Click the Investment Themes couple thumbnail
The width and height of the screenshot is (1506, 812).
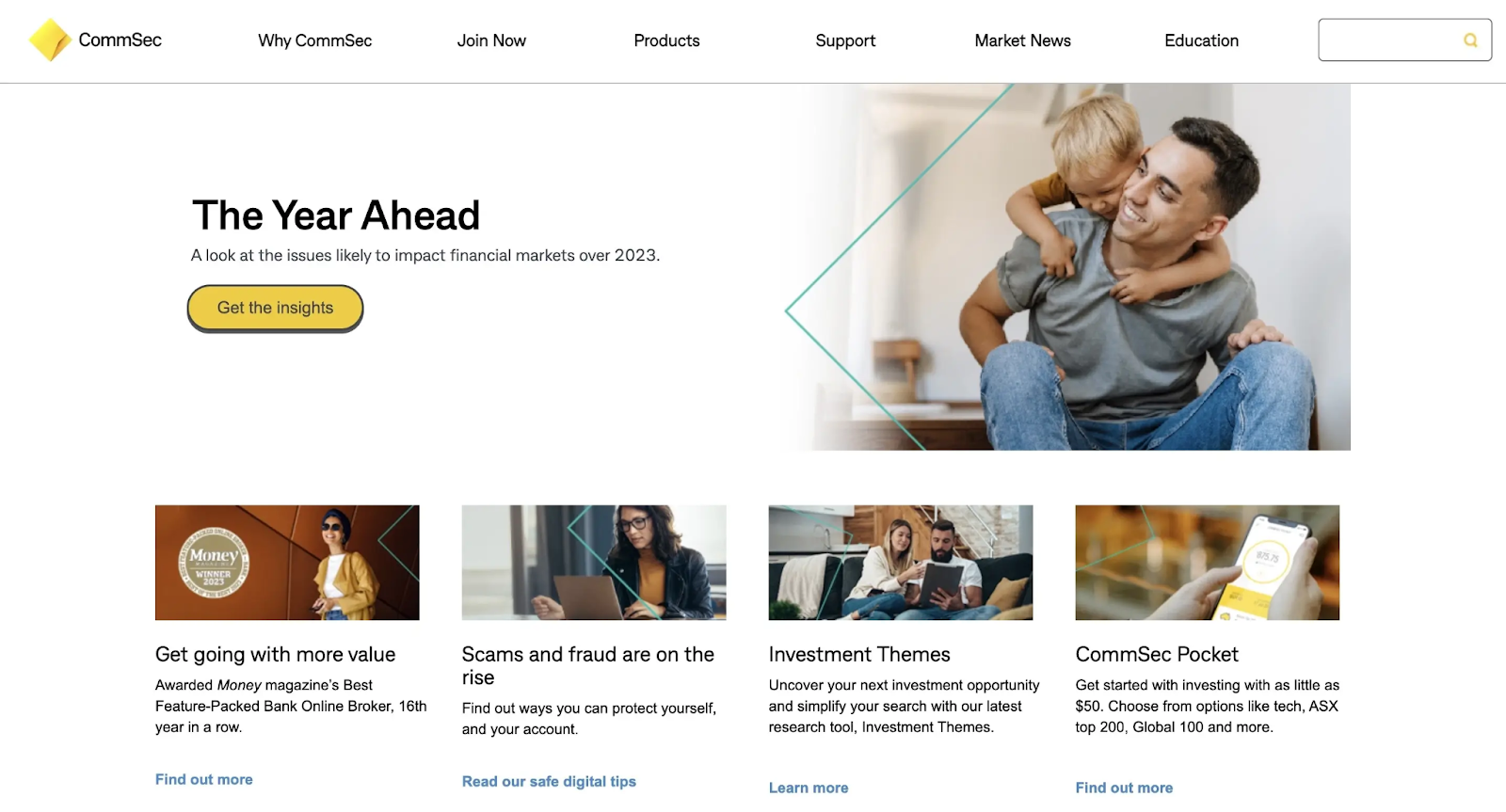coord(901,563)
